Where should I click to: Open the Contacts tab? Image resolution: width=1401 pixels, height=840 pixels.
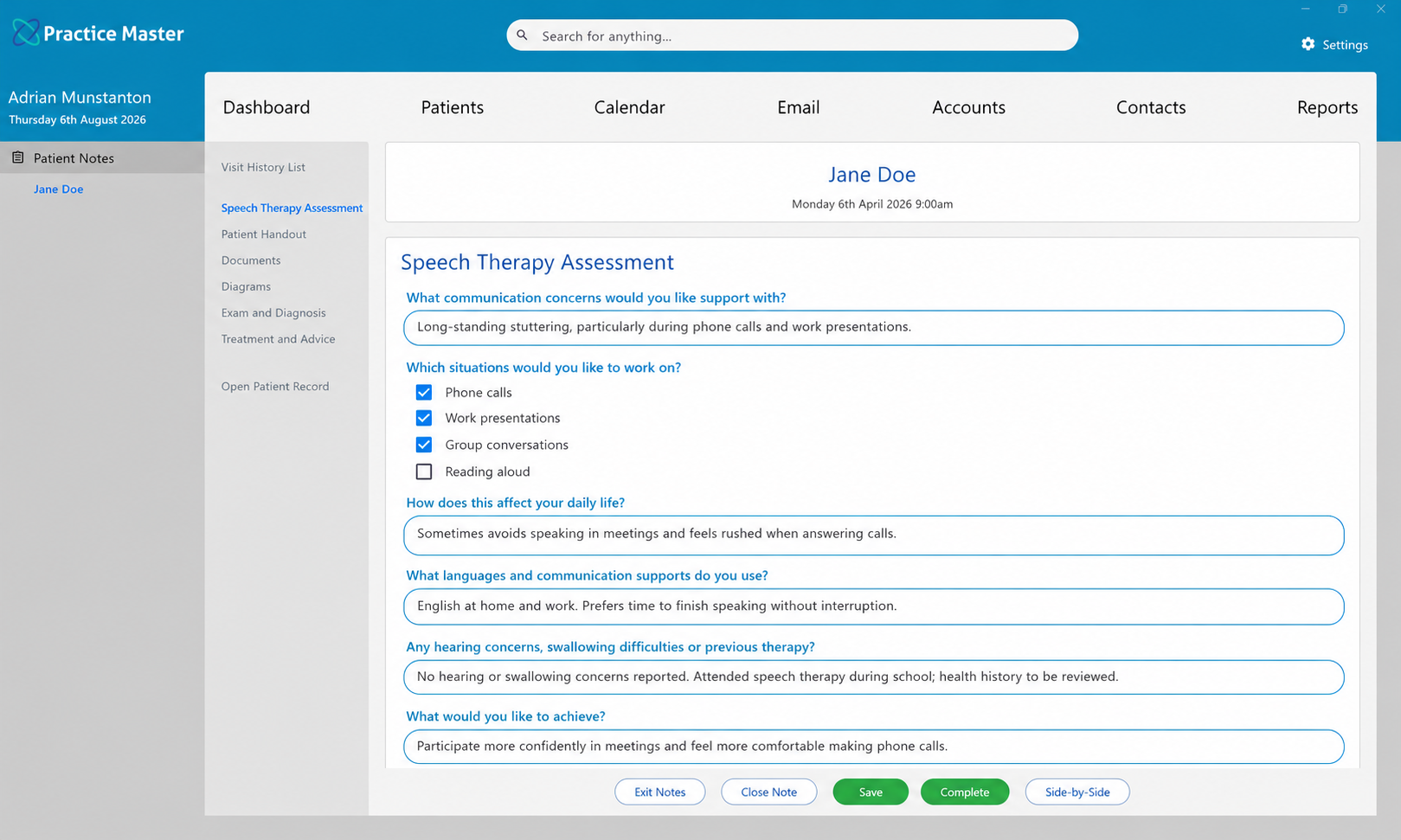point(1151,107)
